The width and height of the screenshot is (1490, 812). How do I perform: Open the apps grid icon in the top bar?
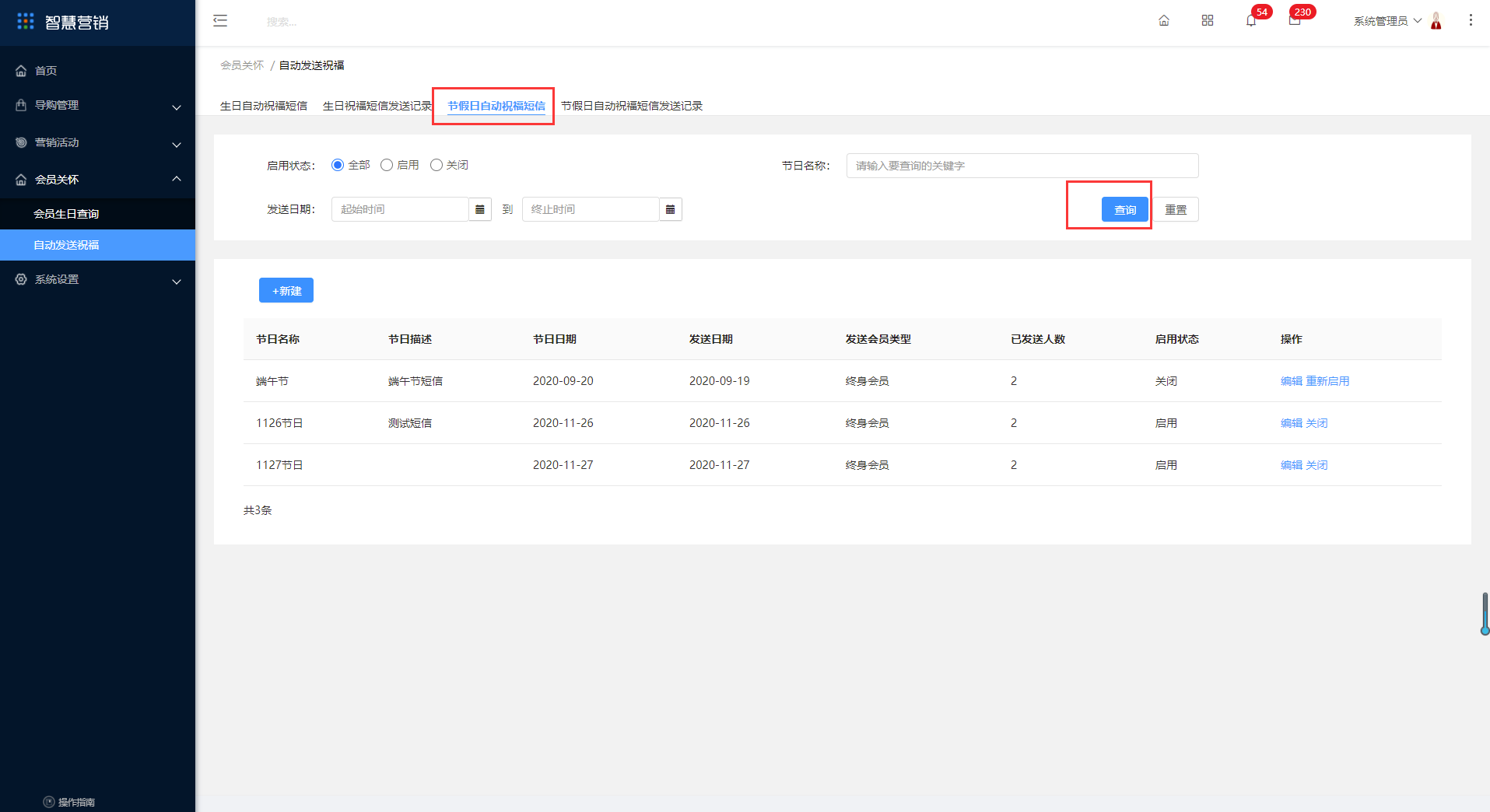click(1208, 21)
